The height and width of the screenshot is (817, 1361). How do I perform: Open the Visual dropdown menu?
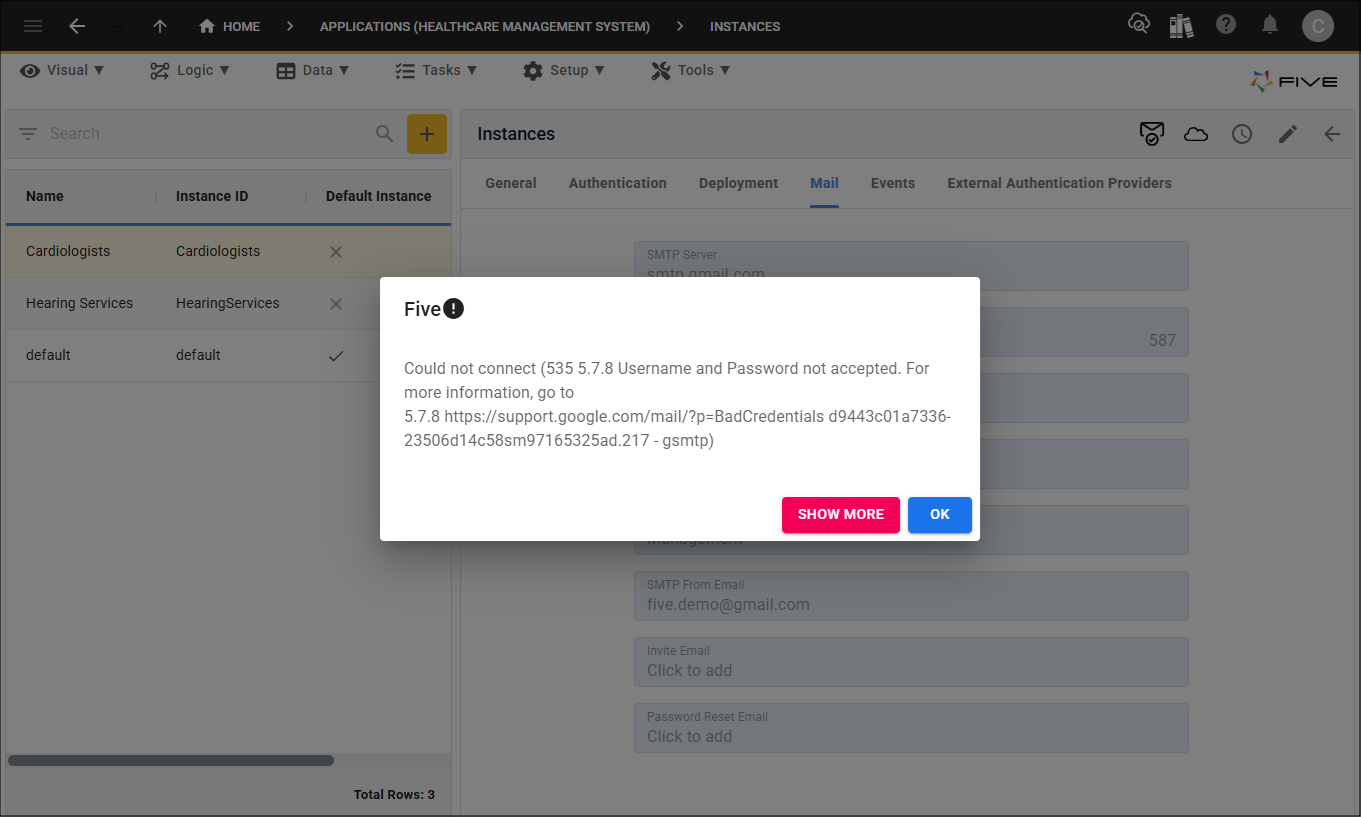(62, 70)
